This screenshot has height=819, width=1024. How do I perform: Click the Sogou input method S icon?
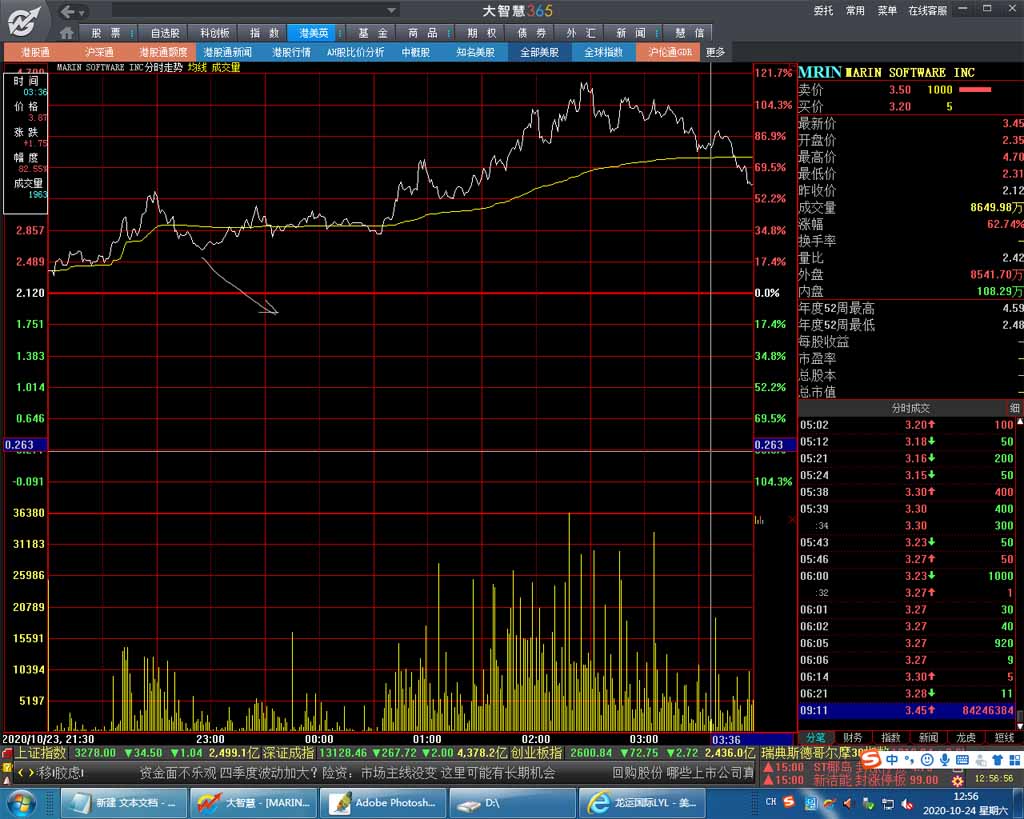click(x=870, y=760)
